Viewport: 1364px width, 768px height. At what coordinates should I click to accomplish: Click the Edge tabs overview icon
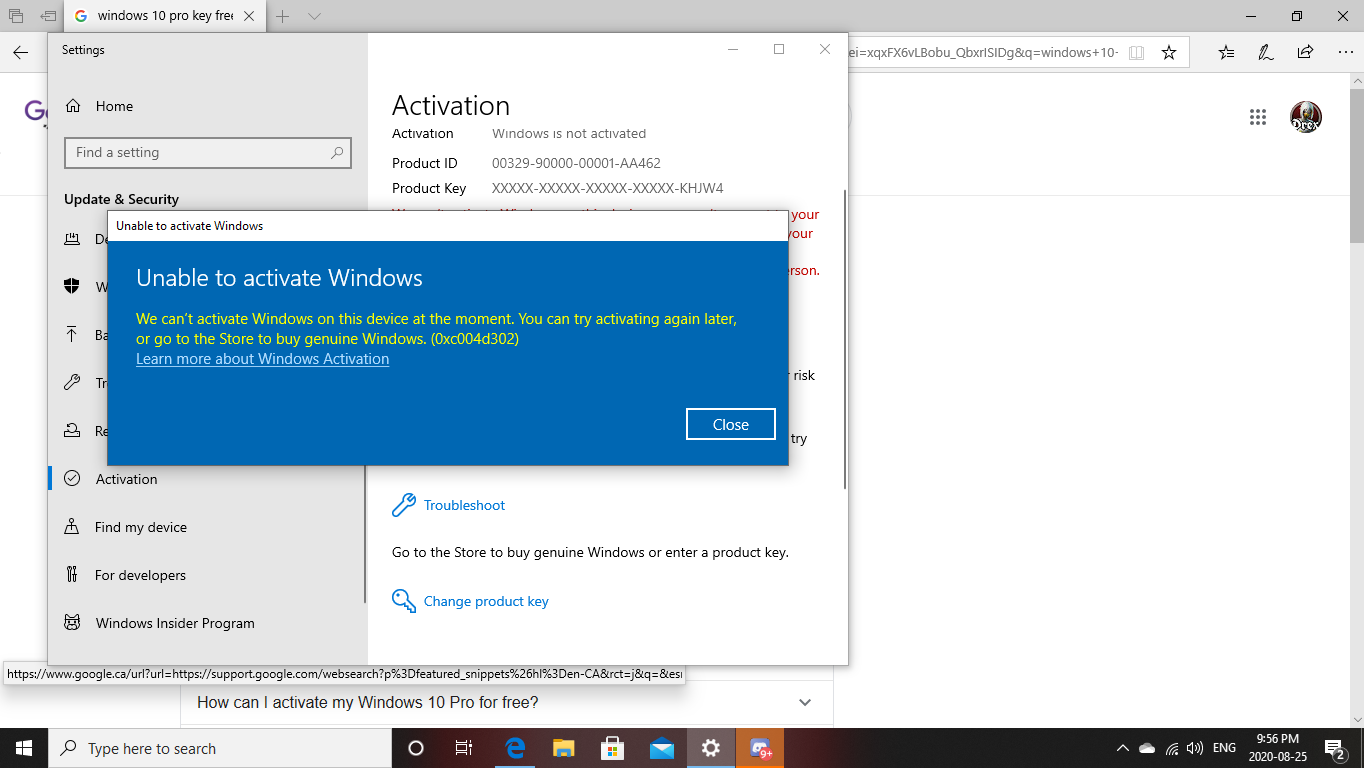[16, 16]
